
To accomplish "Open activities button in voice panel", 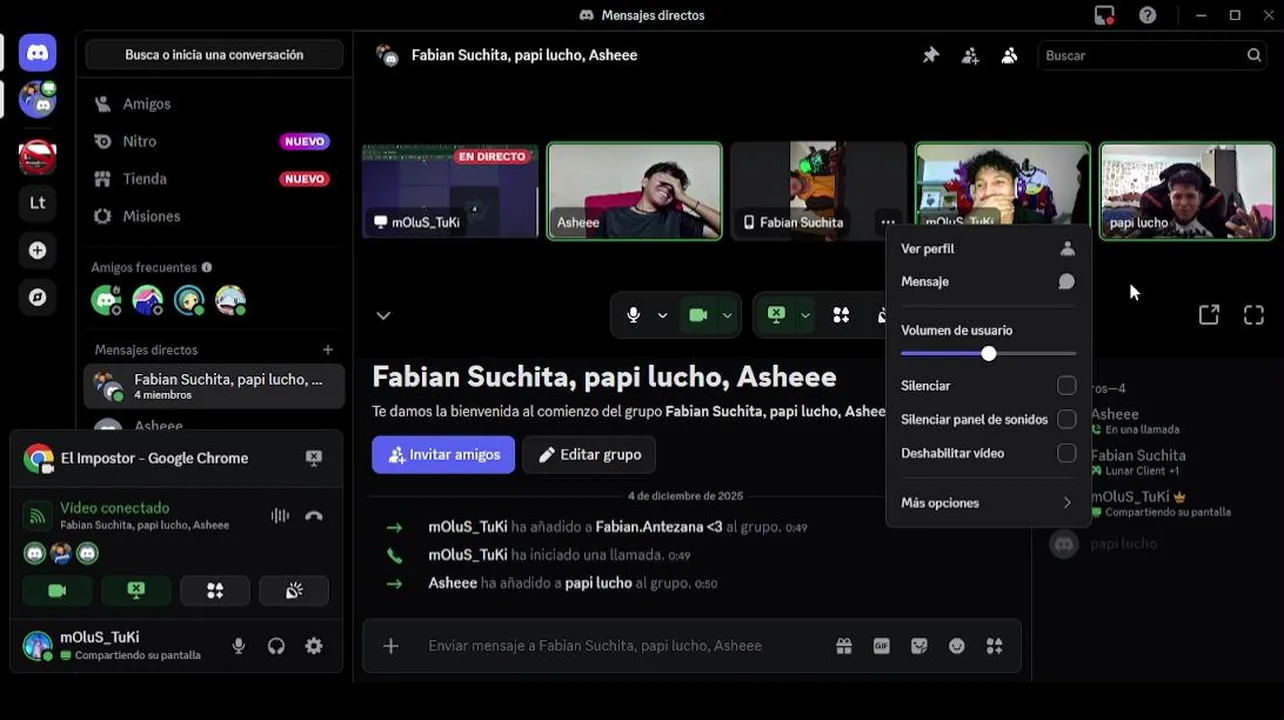I will click(x=215, y=591).
